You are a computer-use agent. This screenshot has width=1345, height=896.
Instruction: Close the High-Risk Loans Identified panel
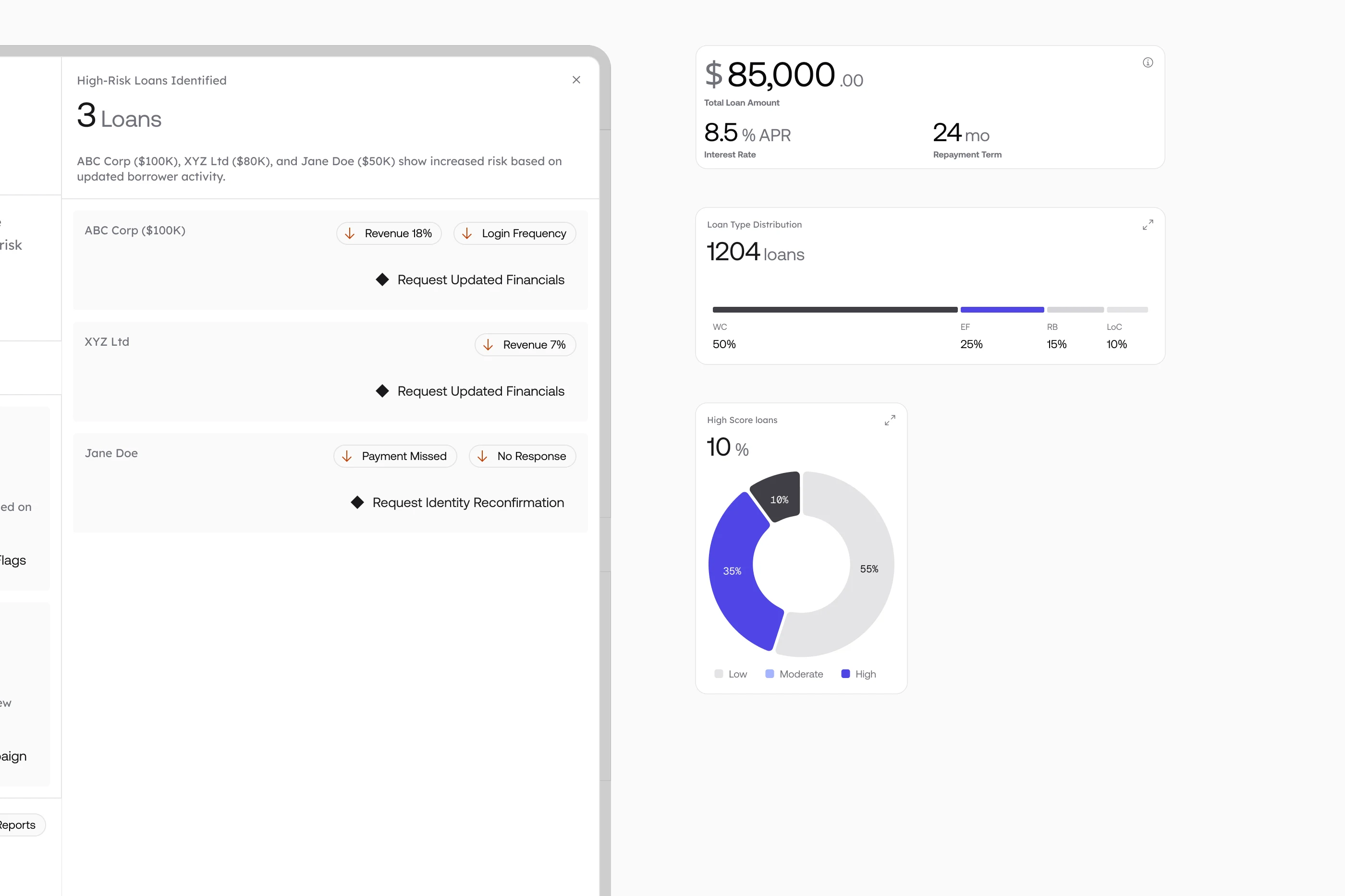point(576,80)
